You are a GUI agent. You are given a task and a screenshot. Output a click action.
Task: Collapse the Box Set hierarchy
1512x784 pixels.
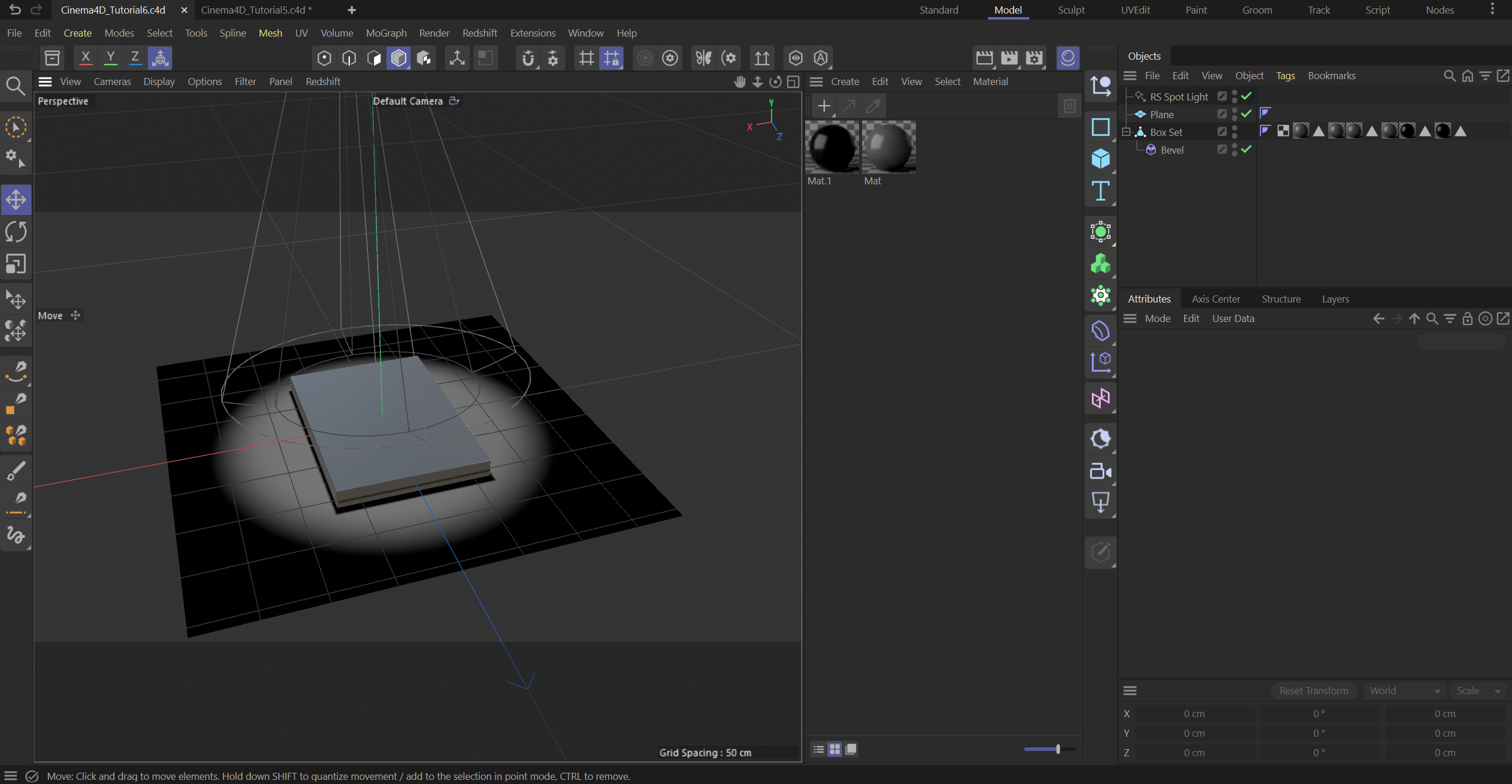tap(1126, 132)
